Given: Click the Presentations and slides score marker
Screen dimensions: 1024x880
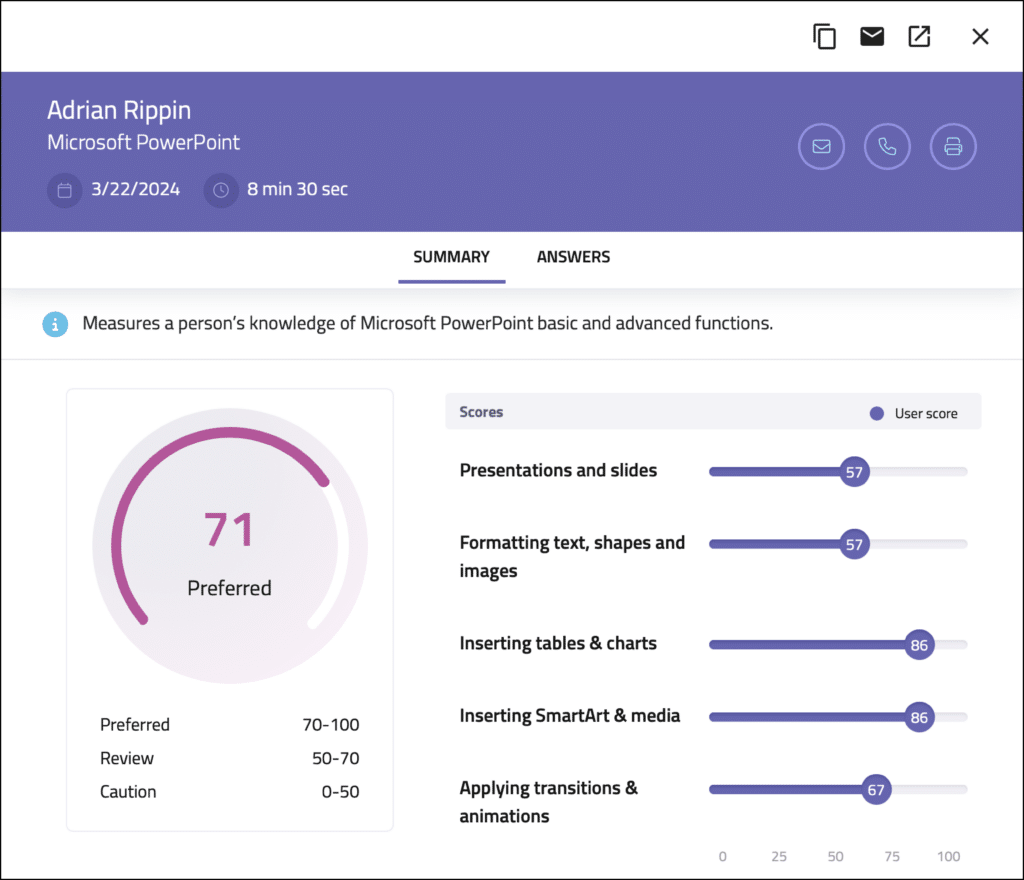Looking at the screenshot, I should 855,471.
